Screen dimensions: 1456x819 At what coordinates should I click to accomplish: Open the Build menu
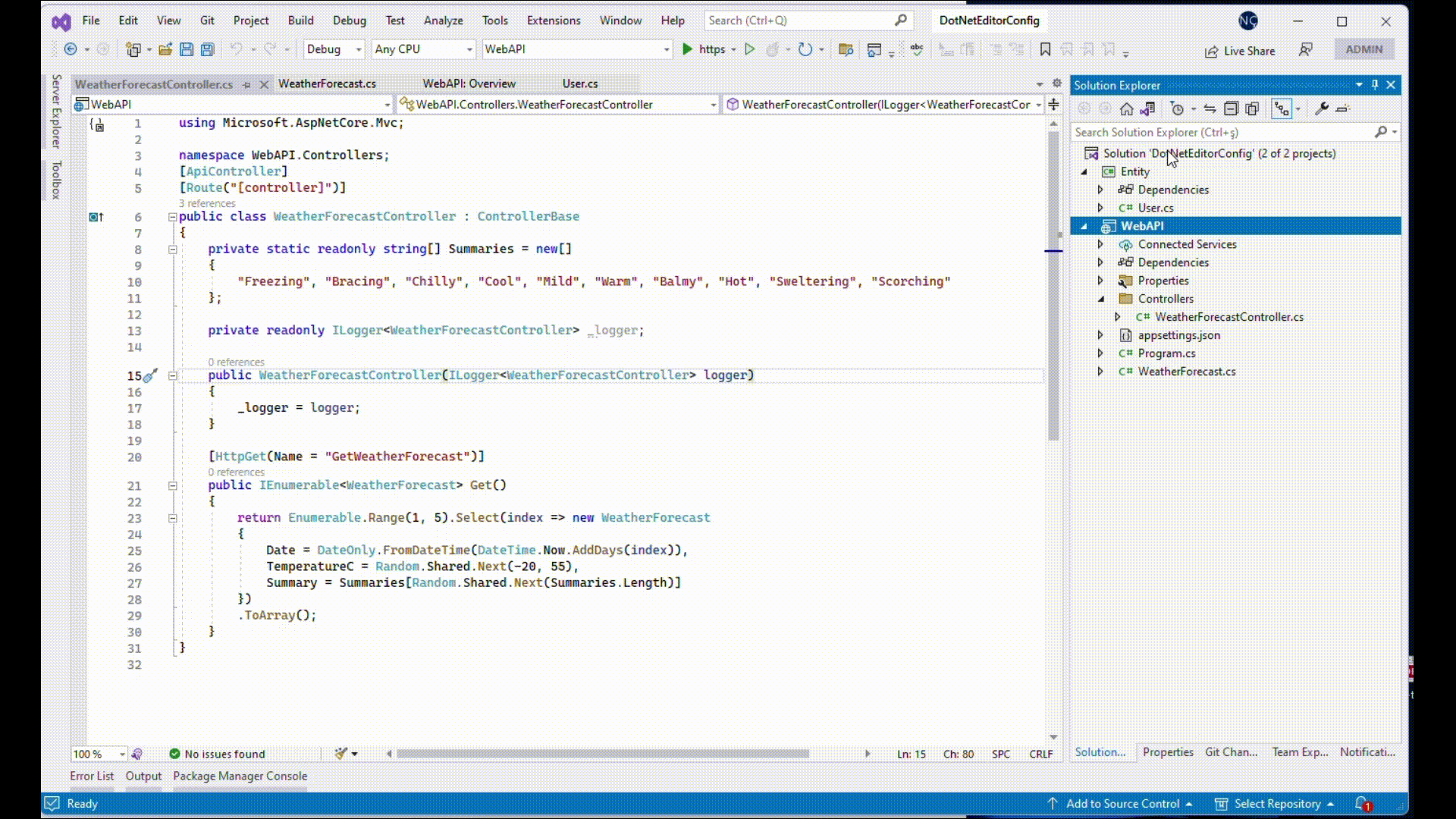[300, 20]
